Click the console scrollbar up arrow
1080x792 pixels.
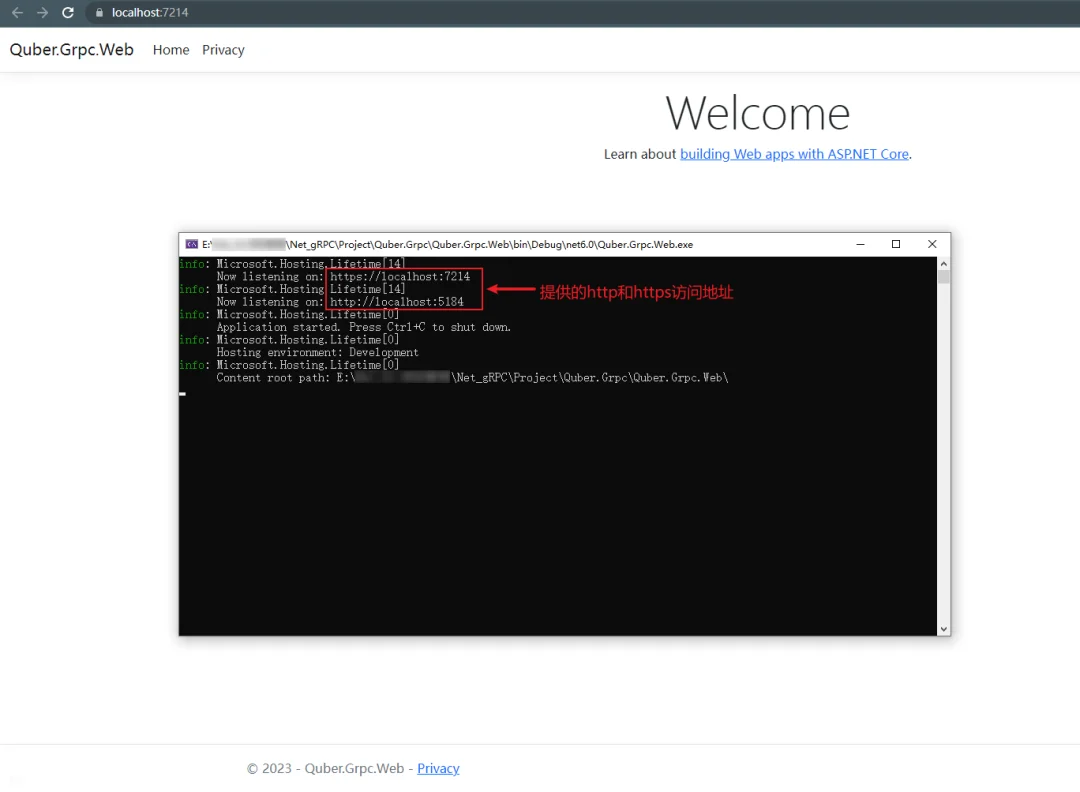[944, 264]
